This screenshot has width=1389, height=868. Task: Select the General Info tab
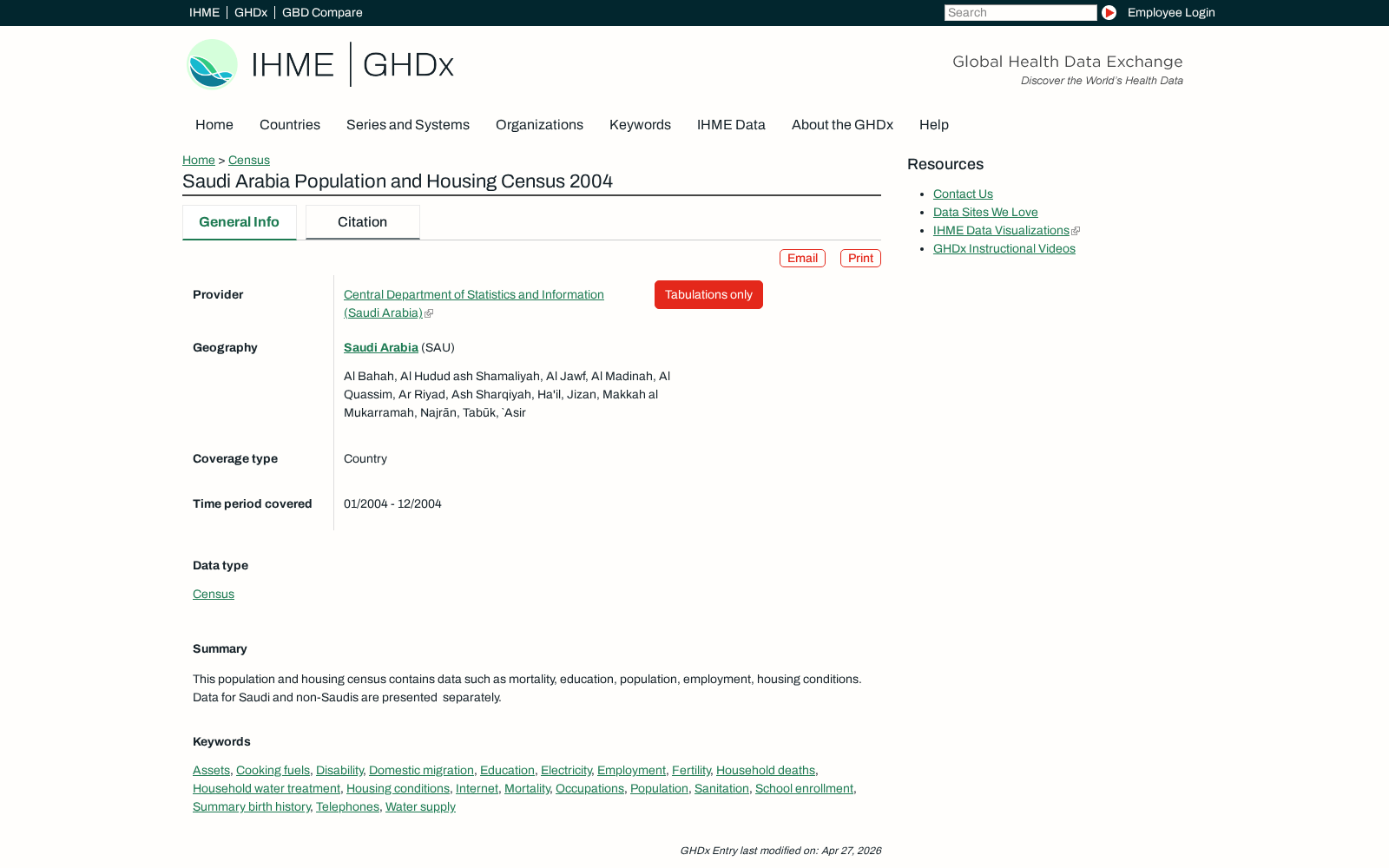[240, 222]
